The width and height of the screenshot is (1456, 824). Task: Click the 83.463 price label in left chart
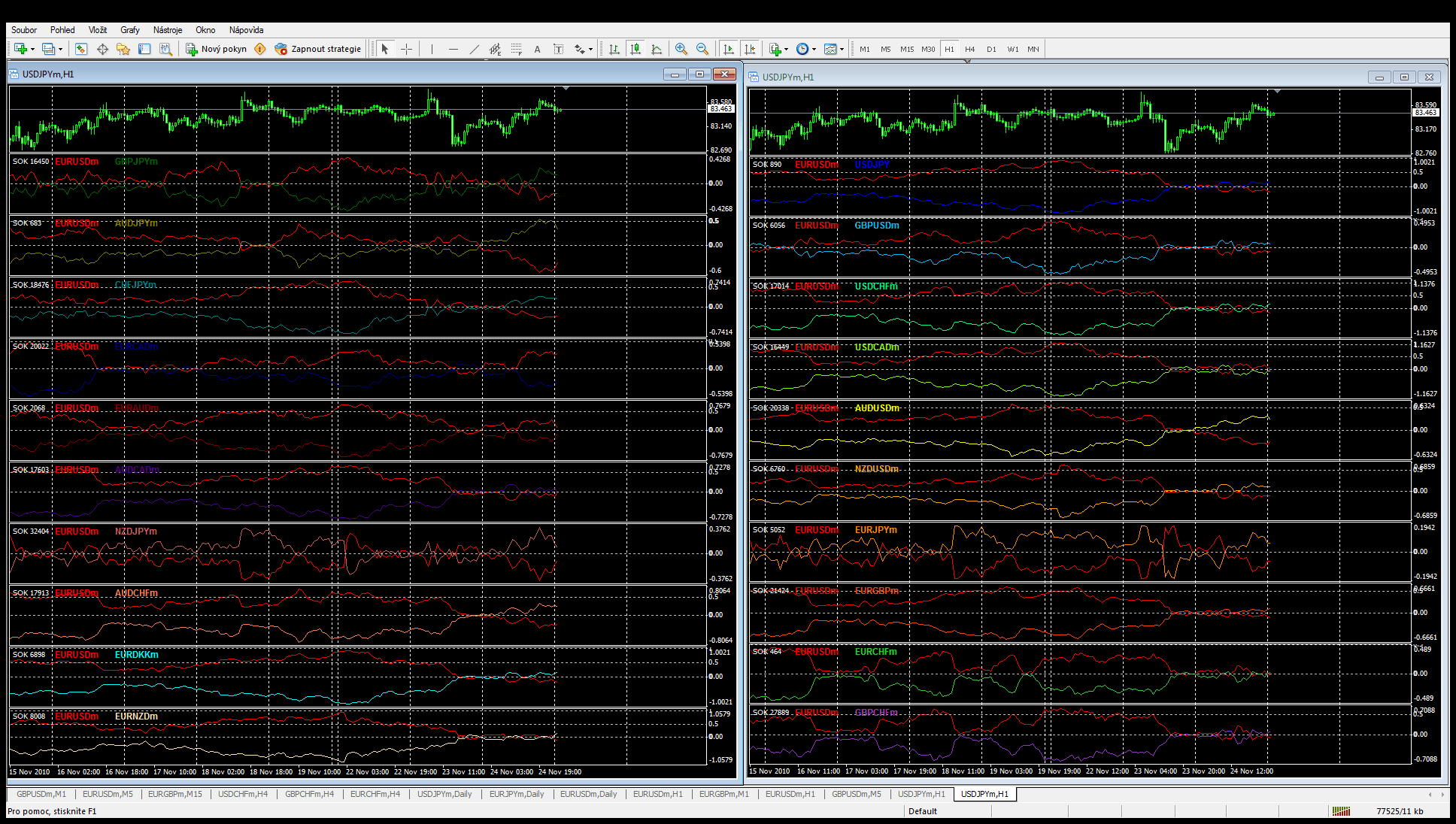(x=720, y=109)
